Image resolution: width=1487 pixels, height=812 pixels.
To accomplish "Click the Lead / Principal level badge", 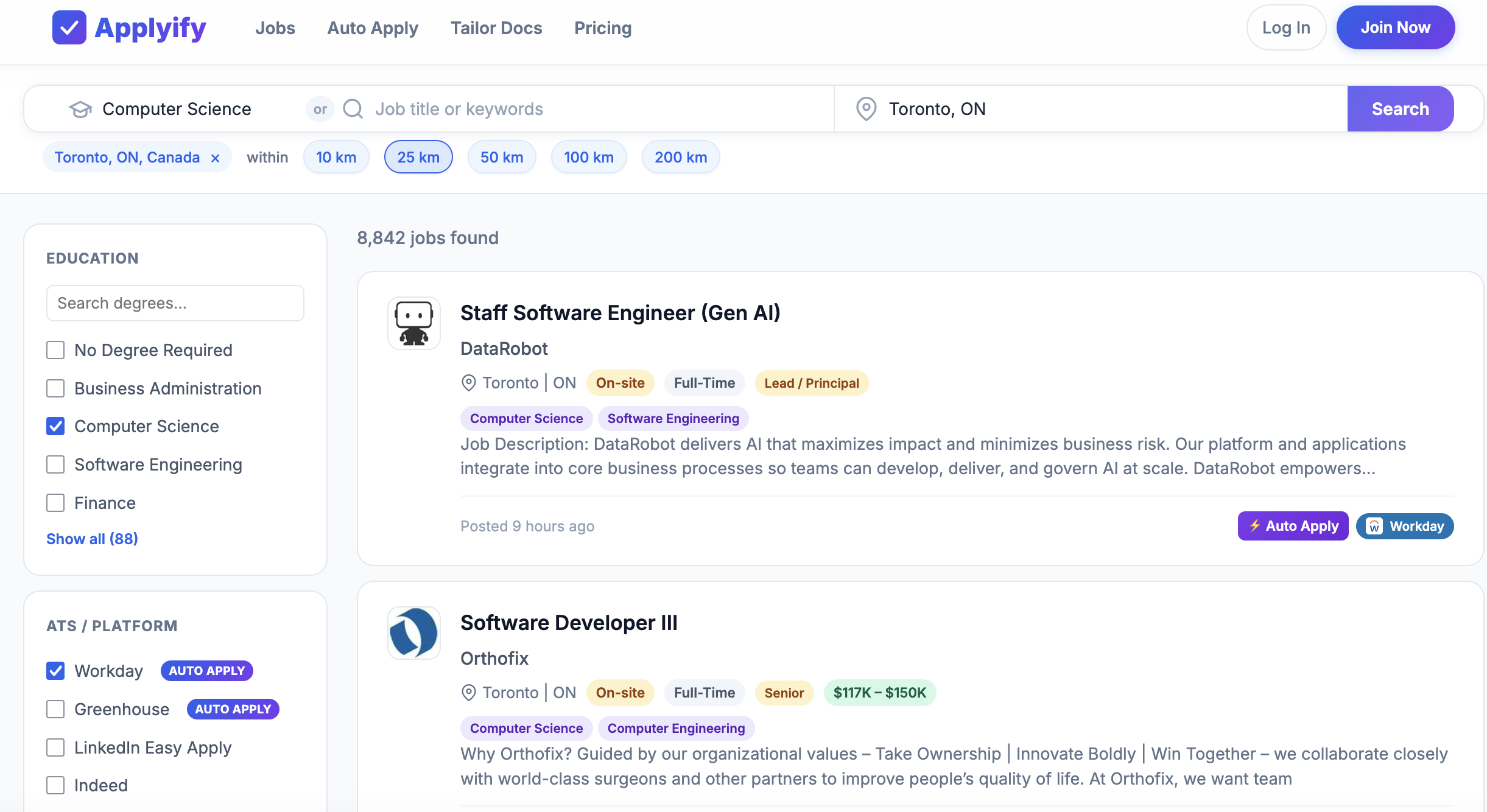I will click(812, 383).
